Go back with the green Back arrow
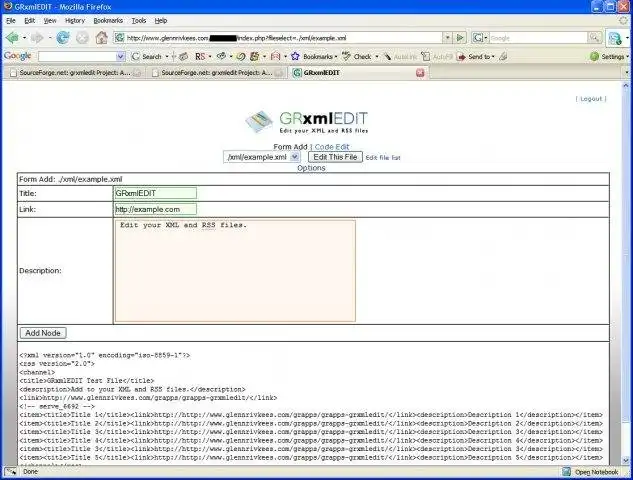 [12, 38]
